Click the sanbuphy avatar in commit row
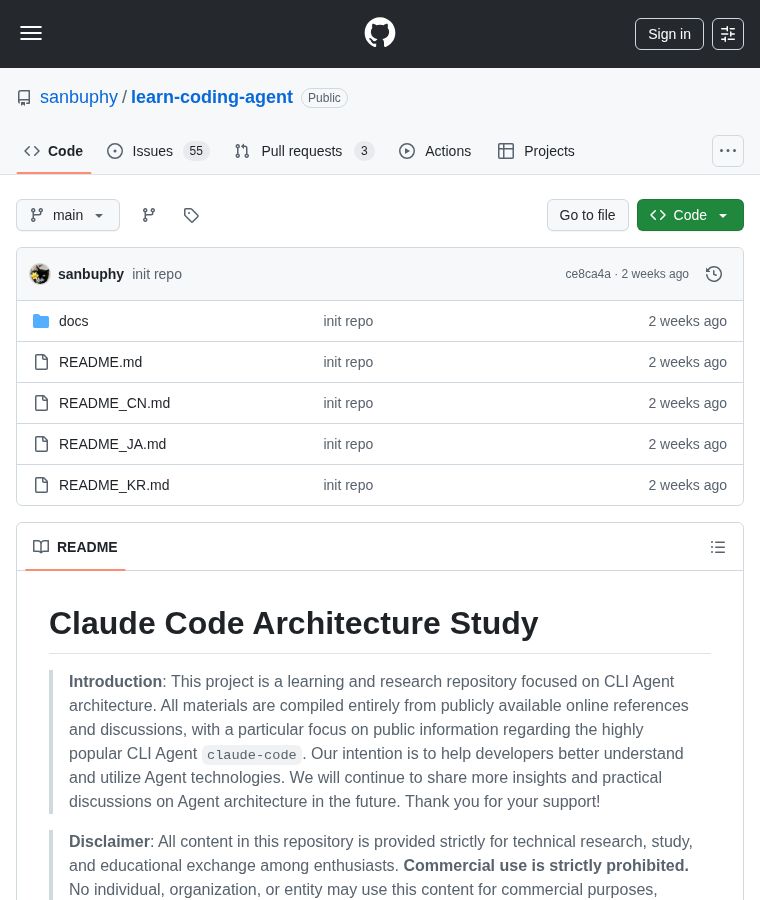 pos(40,274)
